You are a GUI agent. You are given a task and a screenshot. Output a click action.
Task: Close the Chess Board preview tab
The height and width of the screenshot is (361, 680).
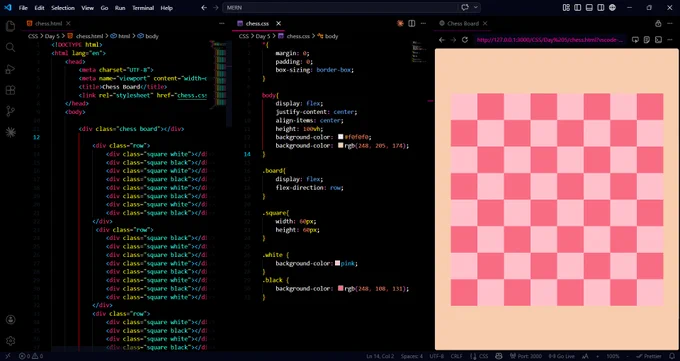(485, 23)
